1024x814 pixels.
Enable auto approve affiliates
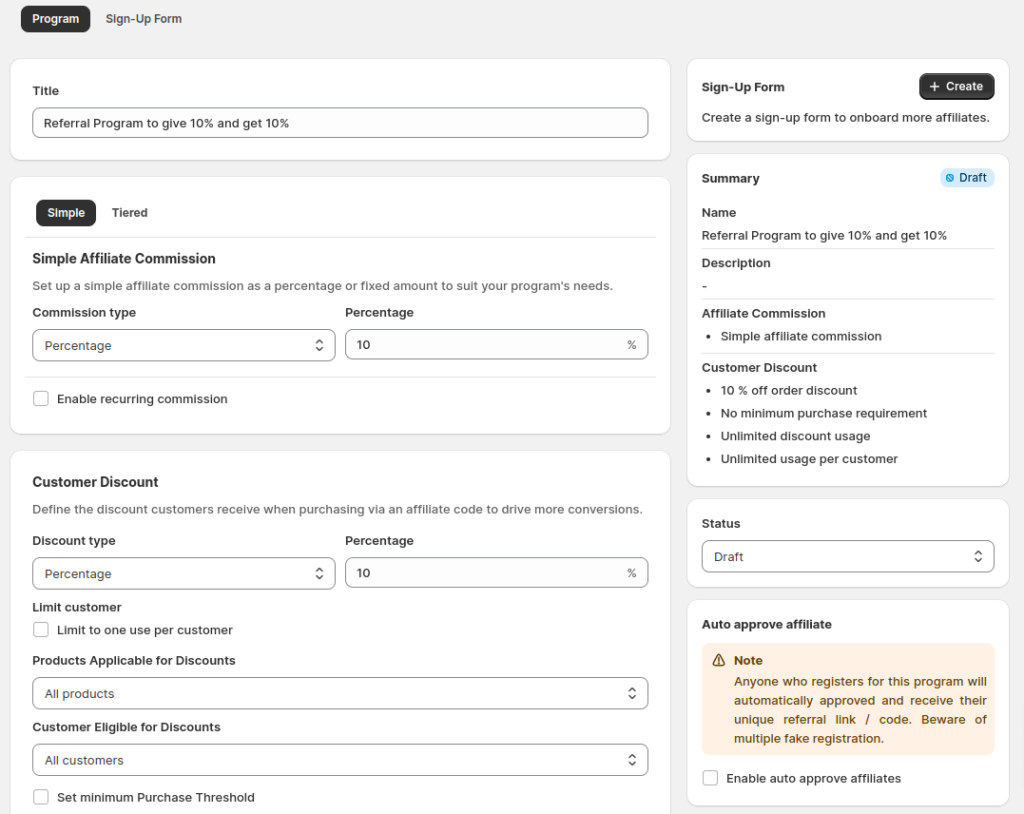710,778
